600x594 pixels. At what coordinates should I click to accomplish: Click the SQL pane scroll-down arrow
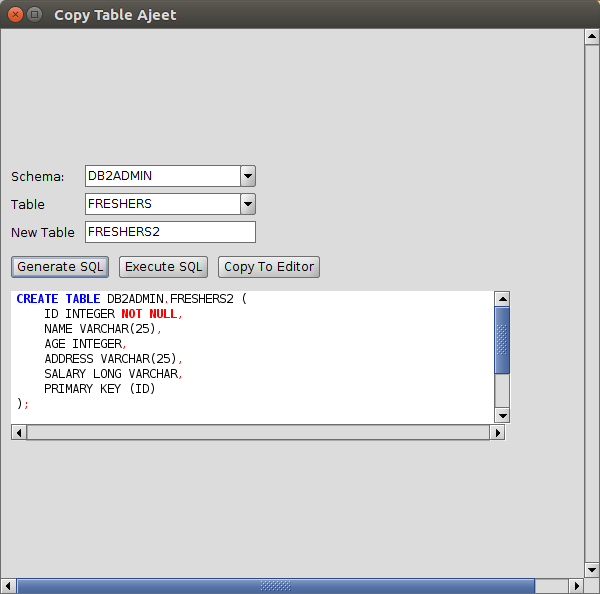[x=502, y=416]
